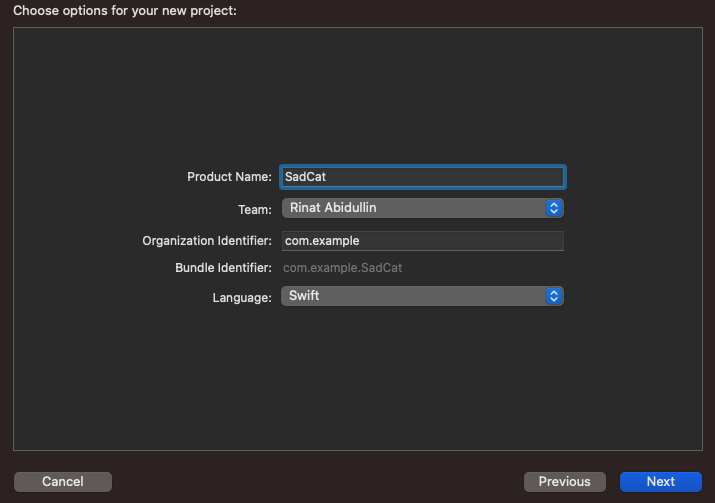
Task: Click the "Language:" label
Action: point(241,297)
